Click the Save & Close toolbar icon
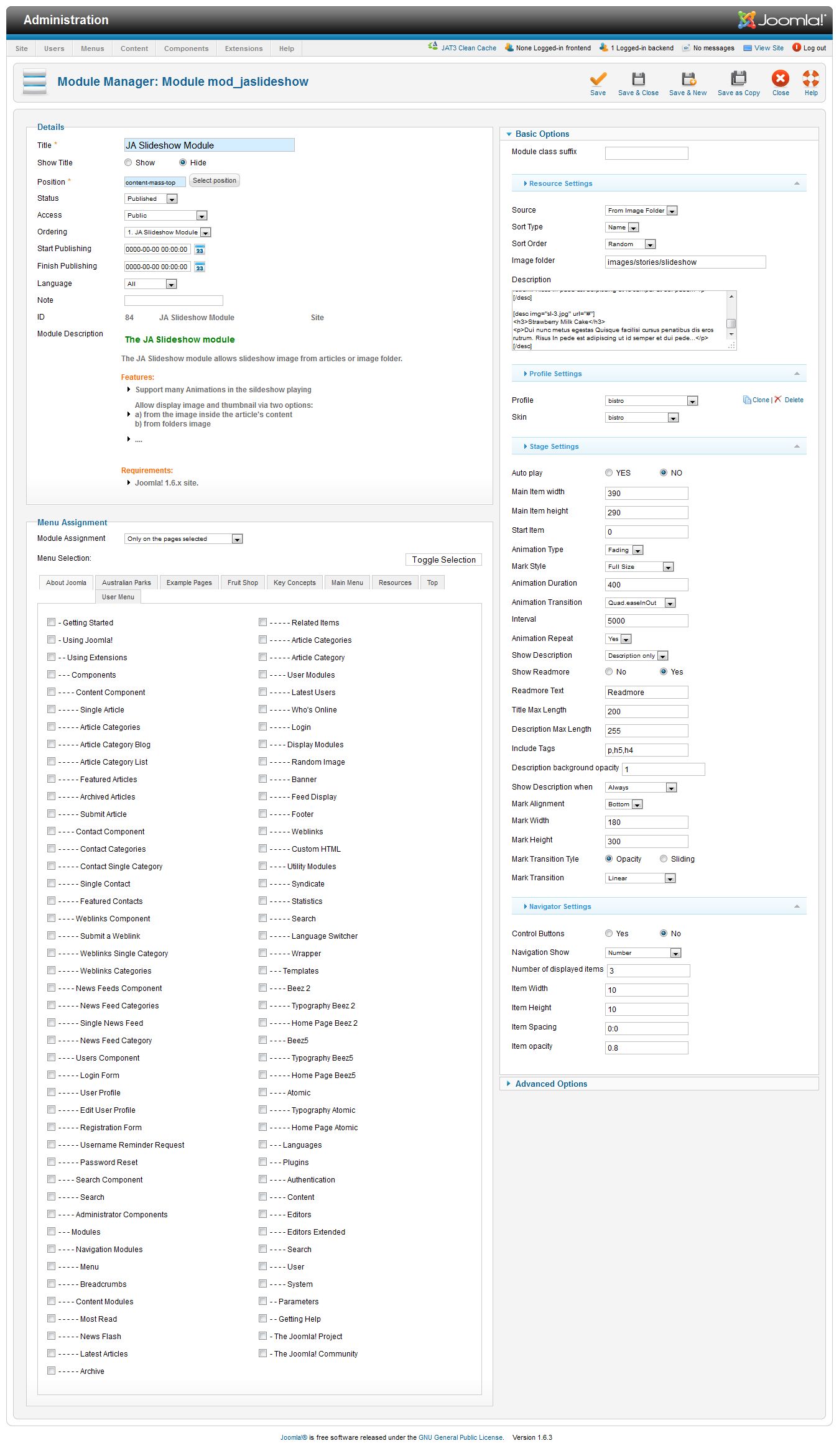 (638, 80)
